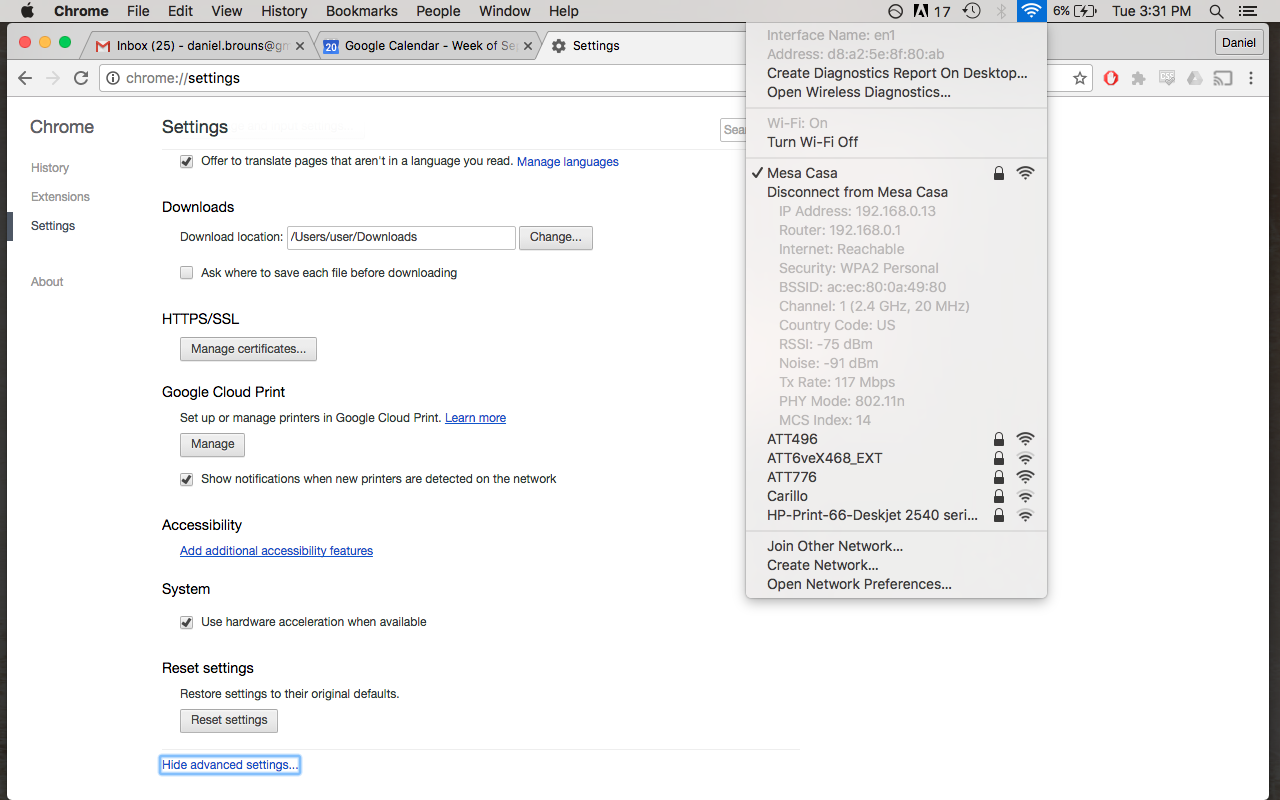This screenshot has width=1280, height=800.
Task: Open Time Machine menu bar icon
Action: coord(971,11)
